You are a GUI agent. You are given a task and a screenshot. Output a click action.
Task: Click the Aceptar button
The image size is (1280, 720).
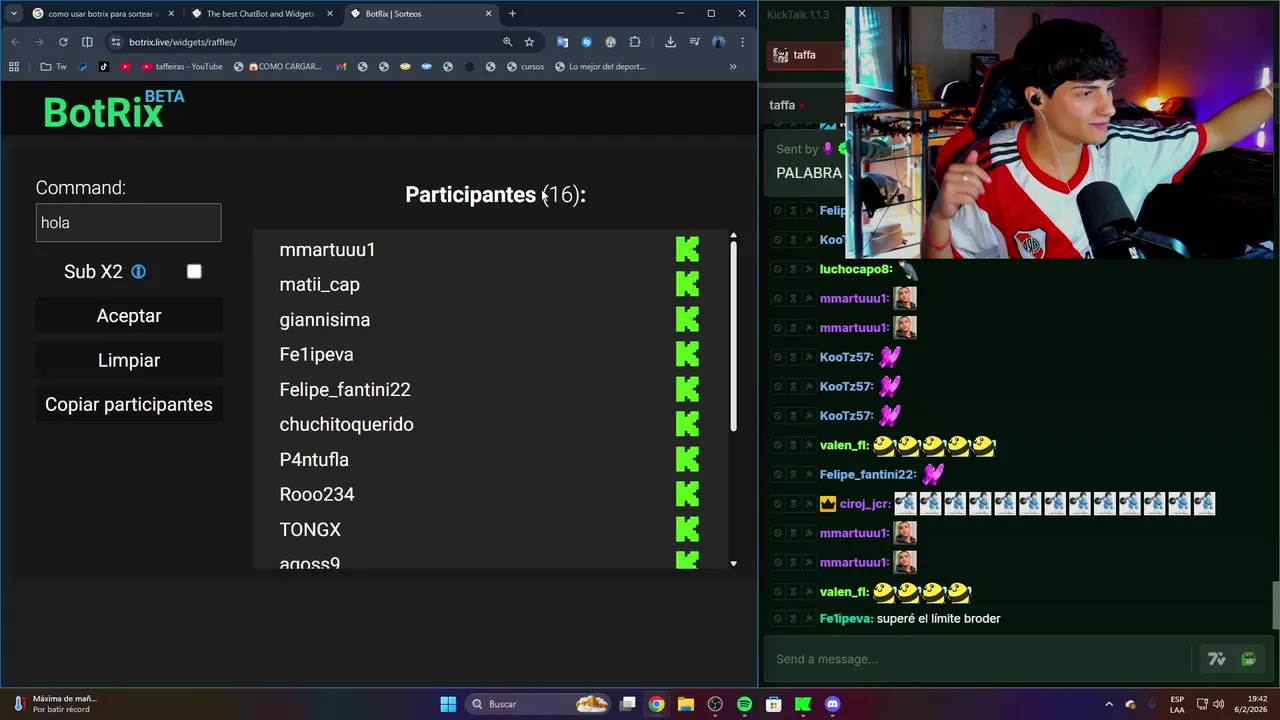coord(129,316)
